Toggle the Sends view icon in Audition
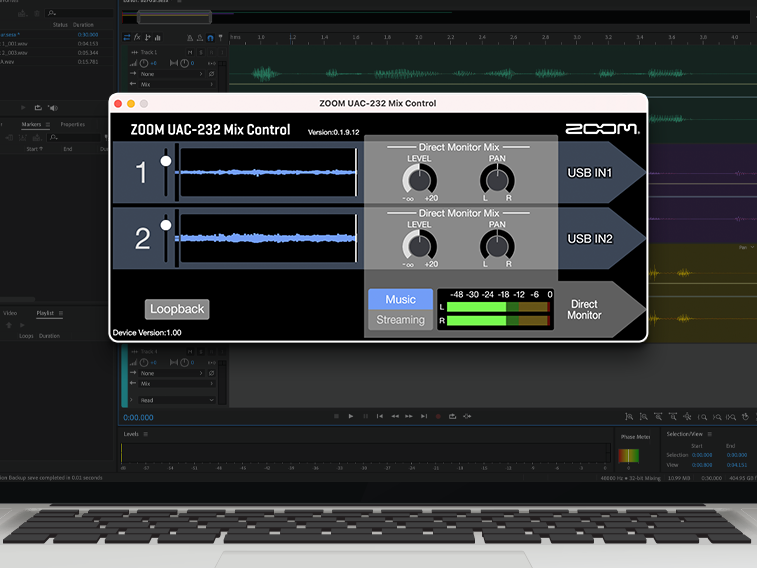 coord(147,38)
